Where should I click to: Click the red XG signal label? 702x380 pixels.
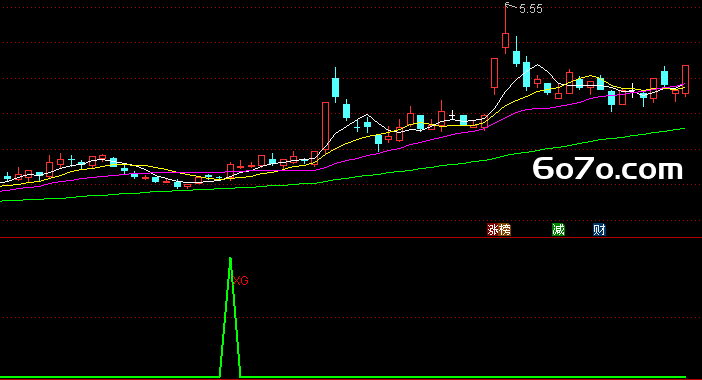coord(240,281)
